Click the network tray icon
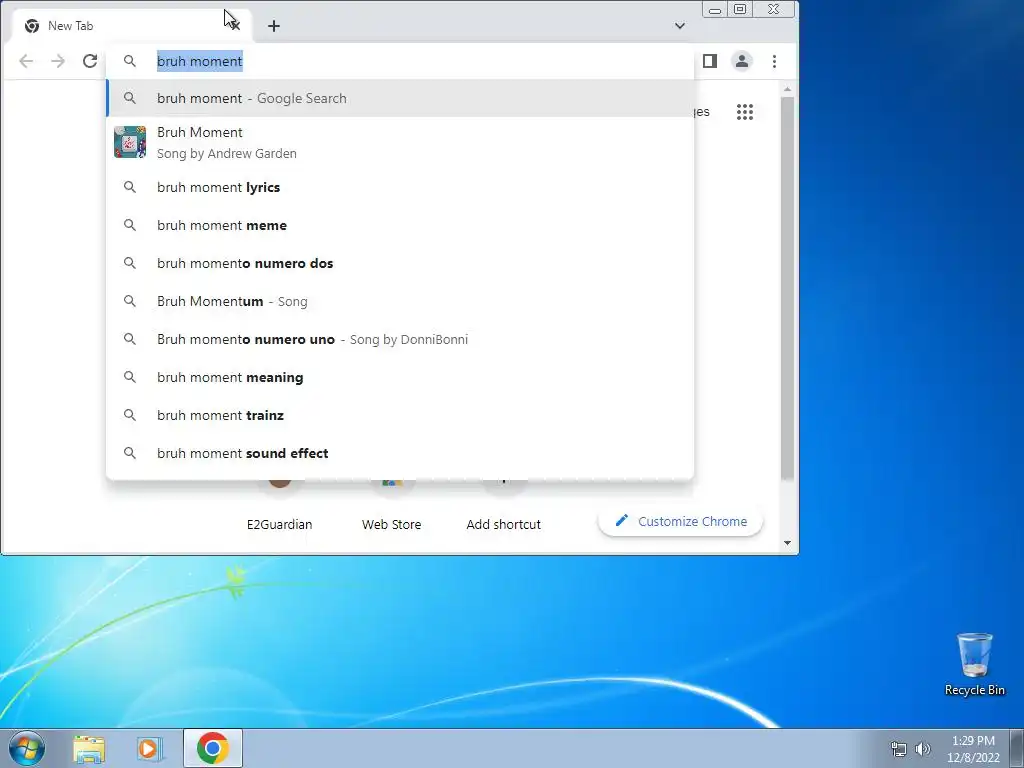The height and width of the screenshot is (768, 1024). 899,749
